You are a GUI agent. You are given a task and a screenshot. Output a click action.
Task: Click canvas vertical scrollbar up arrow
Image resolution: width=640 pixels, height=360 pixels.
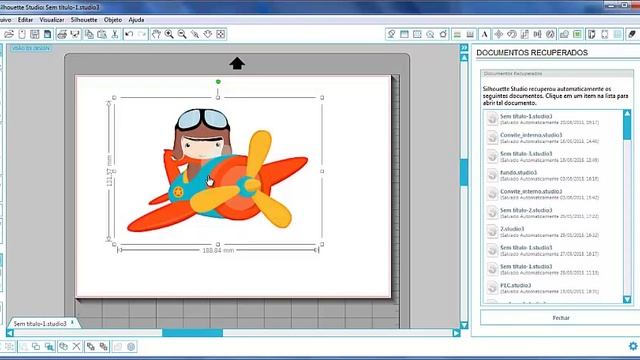coord(464,58)
